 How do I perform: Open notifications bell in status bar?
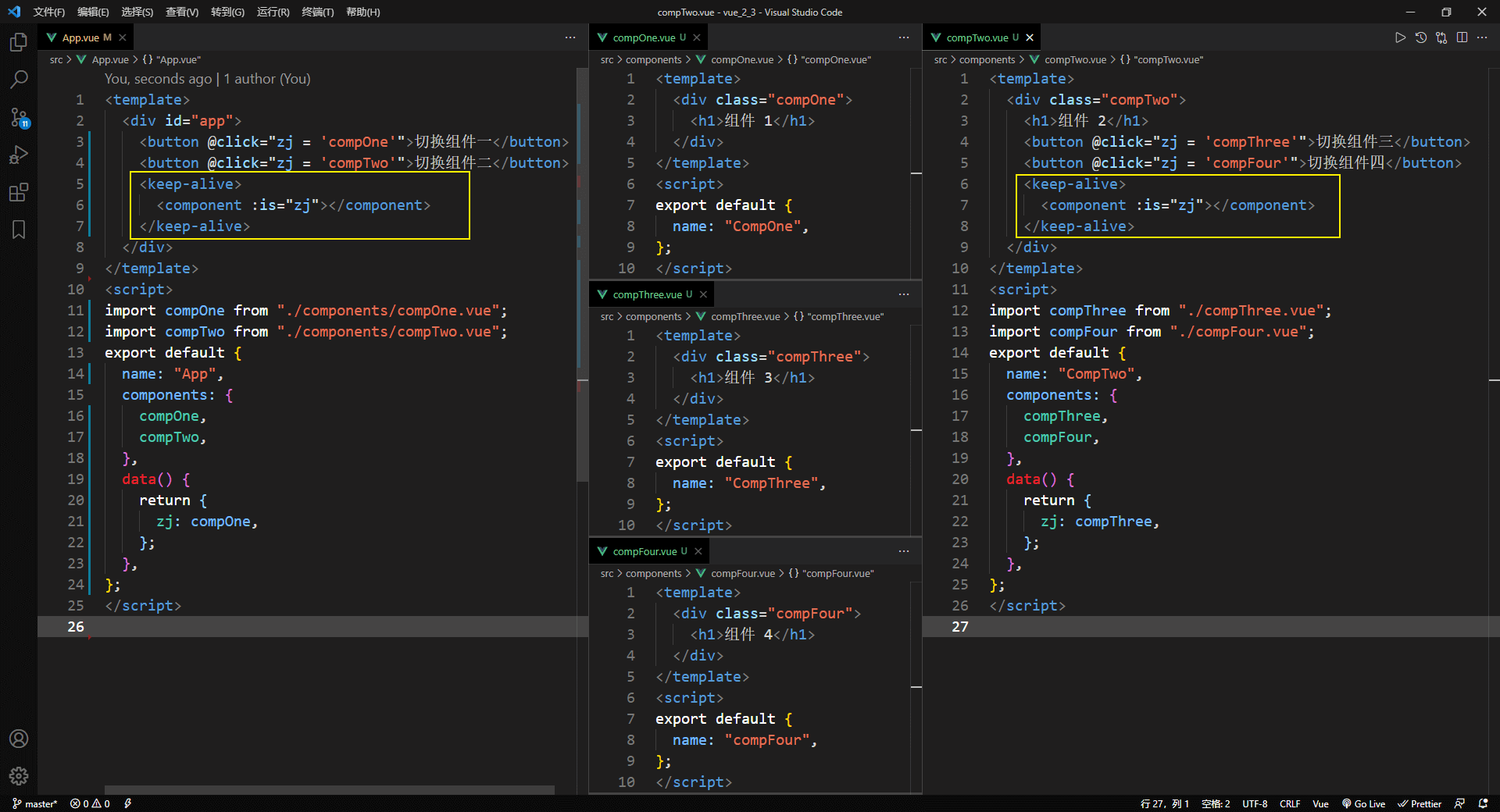tap(1483, 803)
